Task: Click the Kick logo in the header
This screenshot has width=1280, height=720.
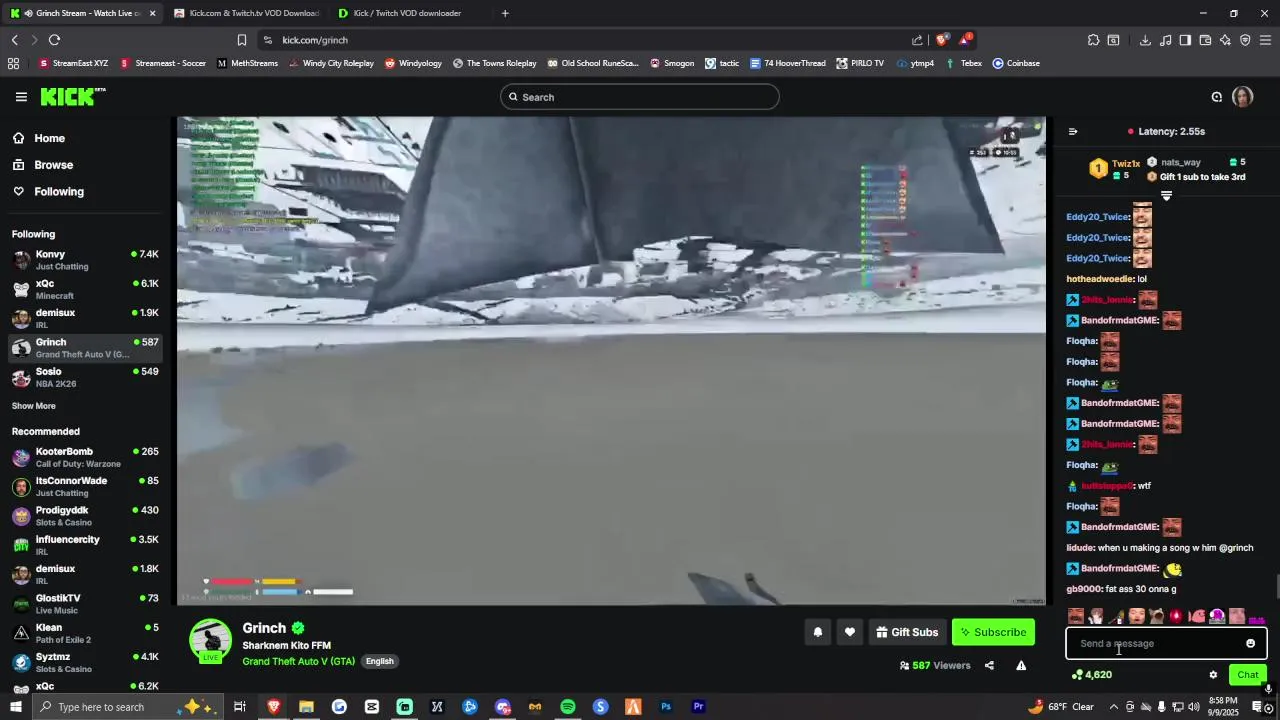Action: (73, 97)
